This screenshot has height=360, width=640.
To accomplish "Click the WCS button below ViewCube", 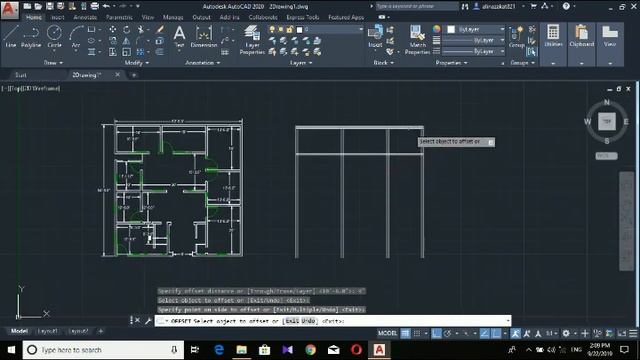I will click(606, 156).
